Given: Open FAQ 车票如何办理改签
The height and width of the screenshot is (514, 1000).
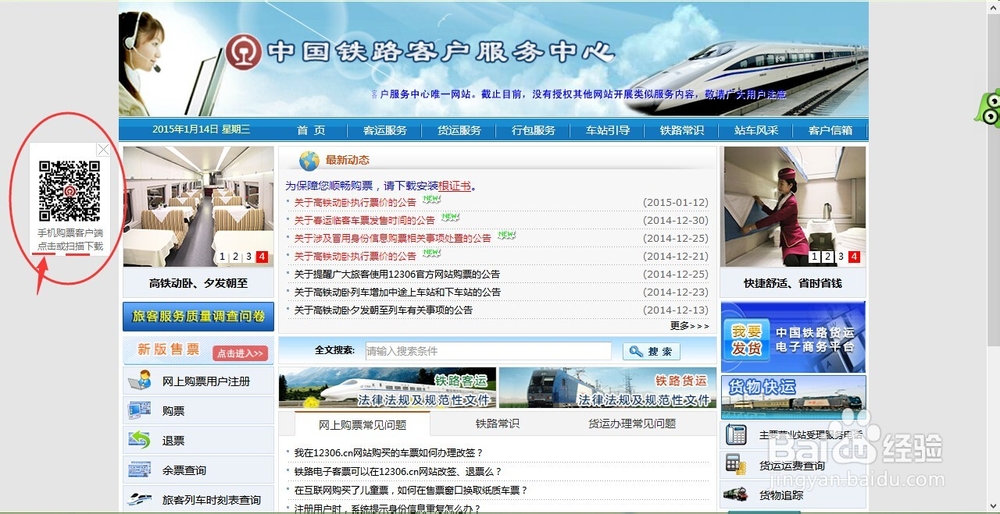Looking at the screenshot, I should pos(388,453).
